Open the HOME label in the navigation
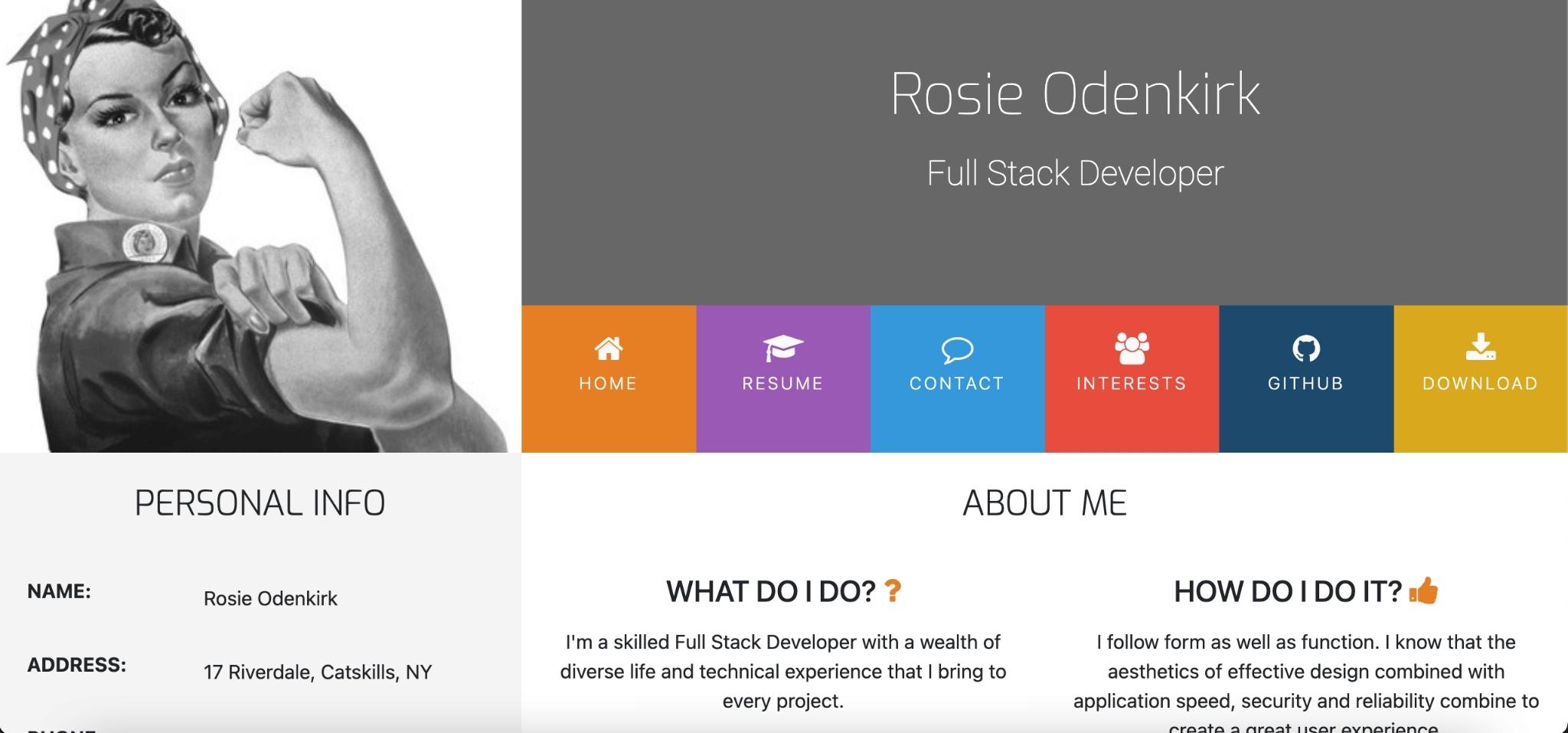 tap(609, 384)
